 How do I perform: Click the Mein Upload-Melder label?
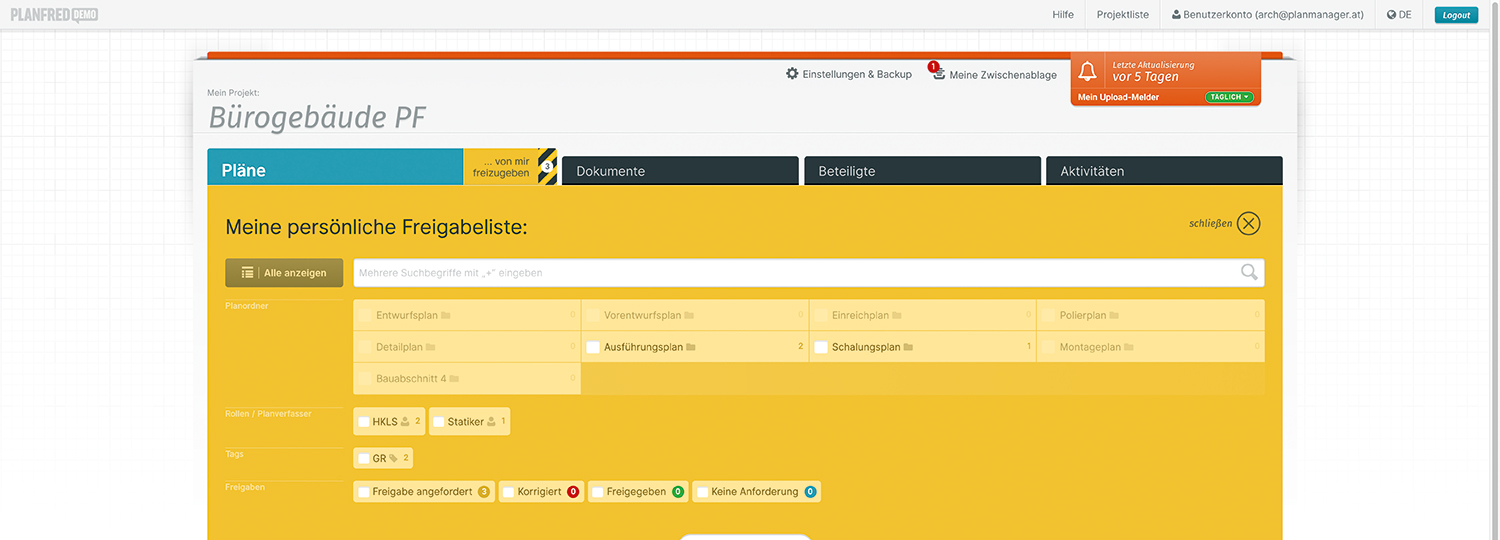pos(1118,97)
